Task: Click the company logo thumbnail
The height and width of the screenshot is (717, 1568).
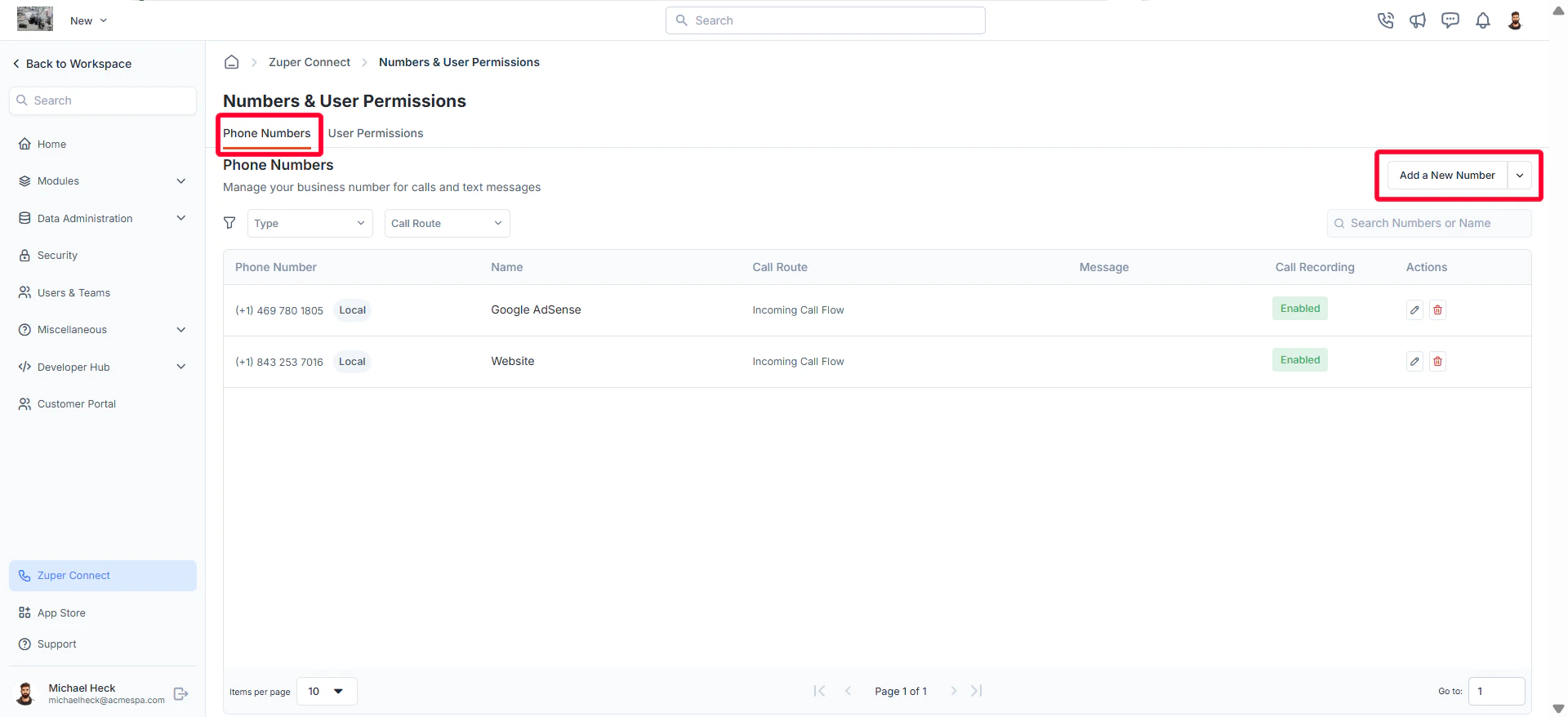Action: coord(35,19)
